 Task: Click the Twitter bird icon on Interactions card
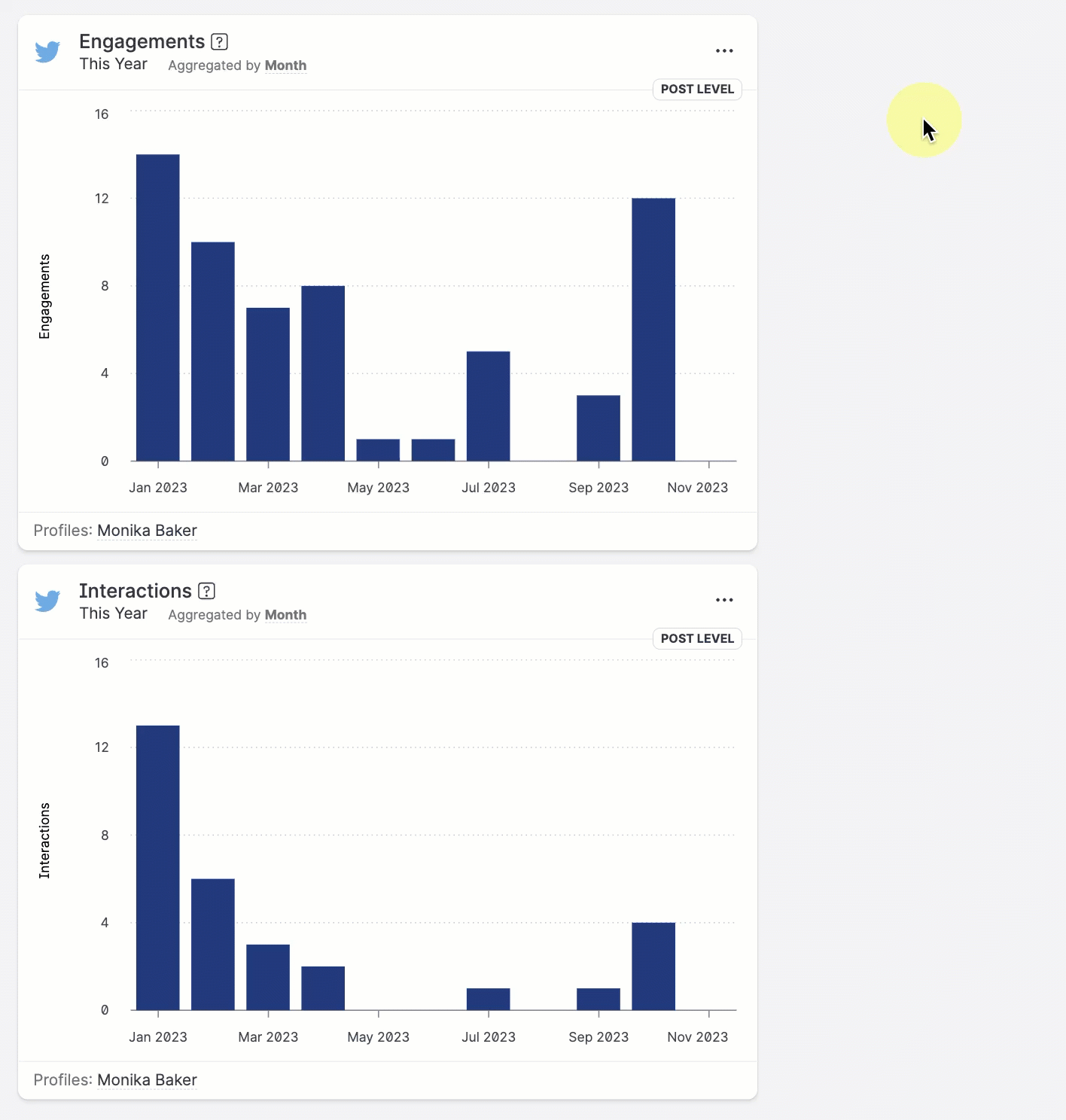47,601
